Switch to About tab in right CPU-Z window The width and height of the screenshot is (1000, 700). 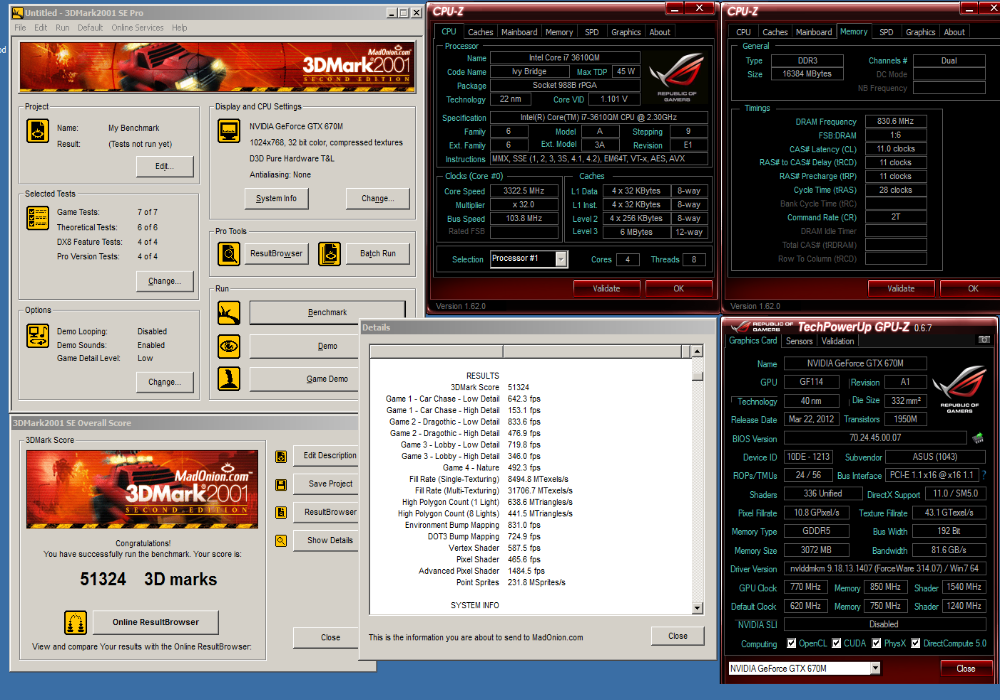(954, 32)
